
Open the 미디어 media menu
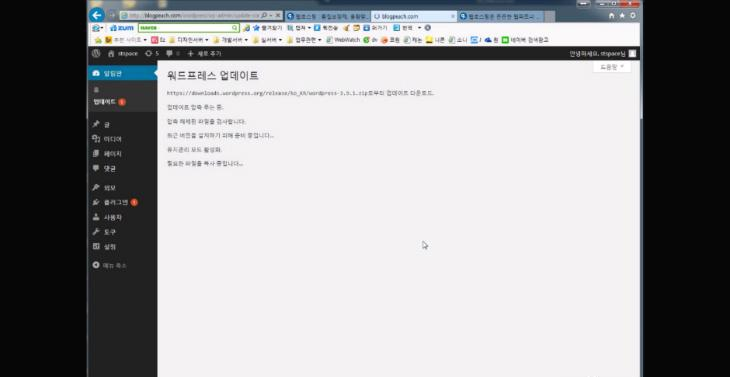tap(122, 139)
